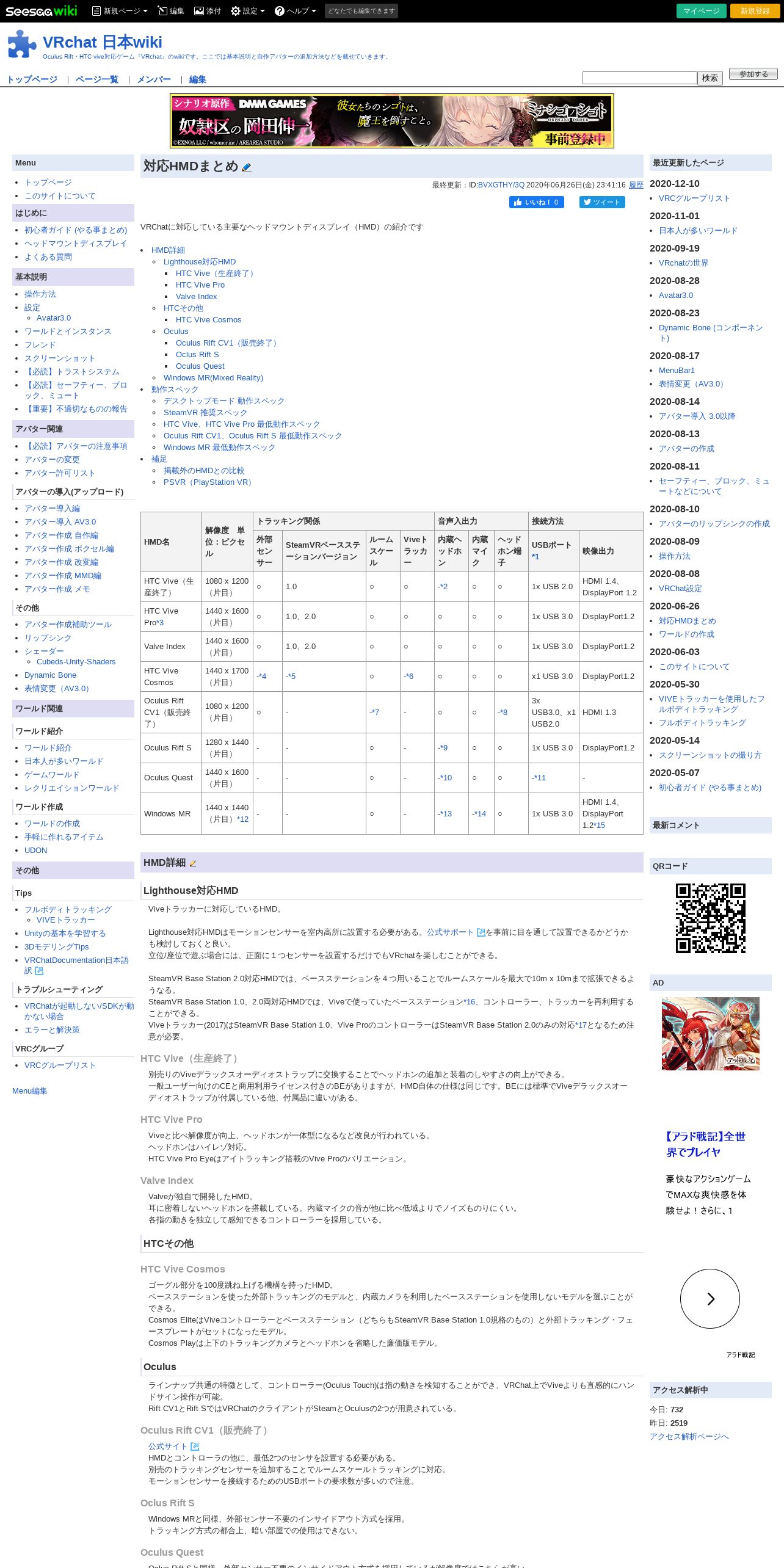Expand the 設定 gear dropdown
The image size is (784, 1568).
pyautogui.click(x=248, y=11)
